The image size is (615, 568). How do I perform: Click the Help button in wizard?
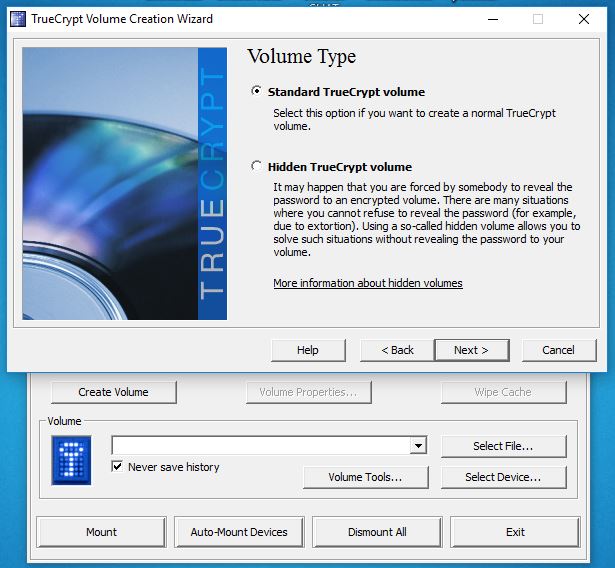308,350
